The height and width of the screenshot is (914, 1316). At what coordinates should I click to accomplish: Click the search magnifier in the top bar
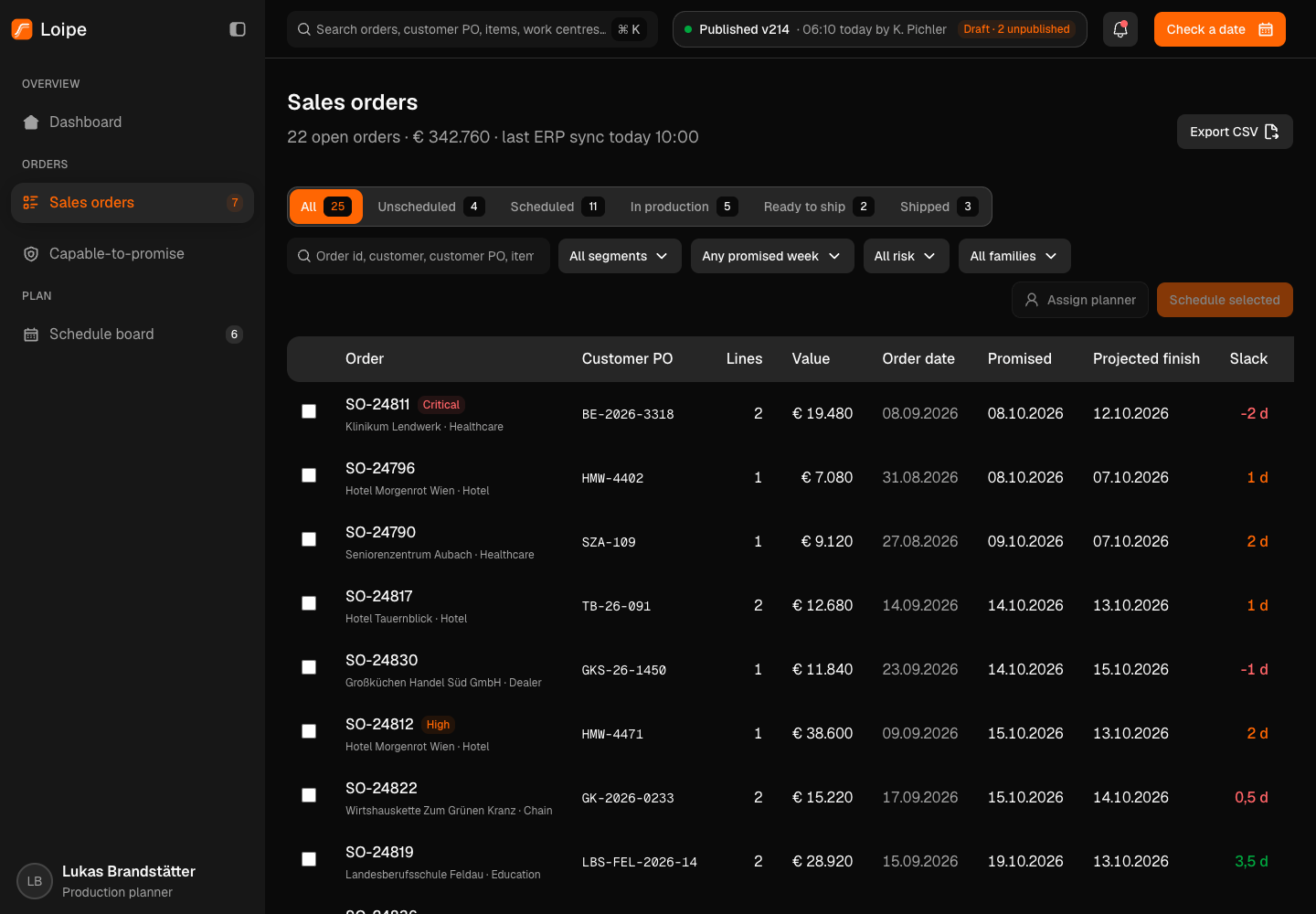pos(304,29)
